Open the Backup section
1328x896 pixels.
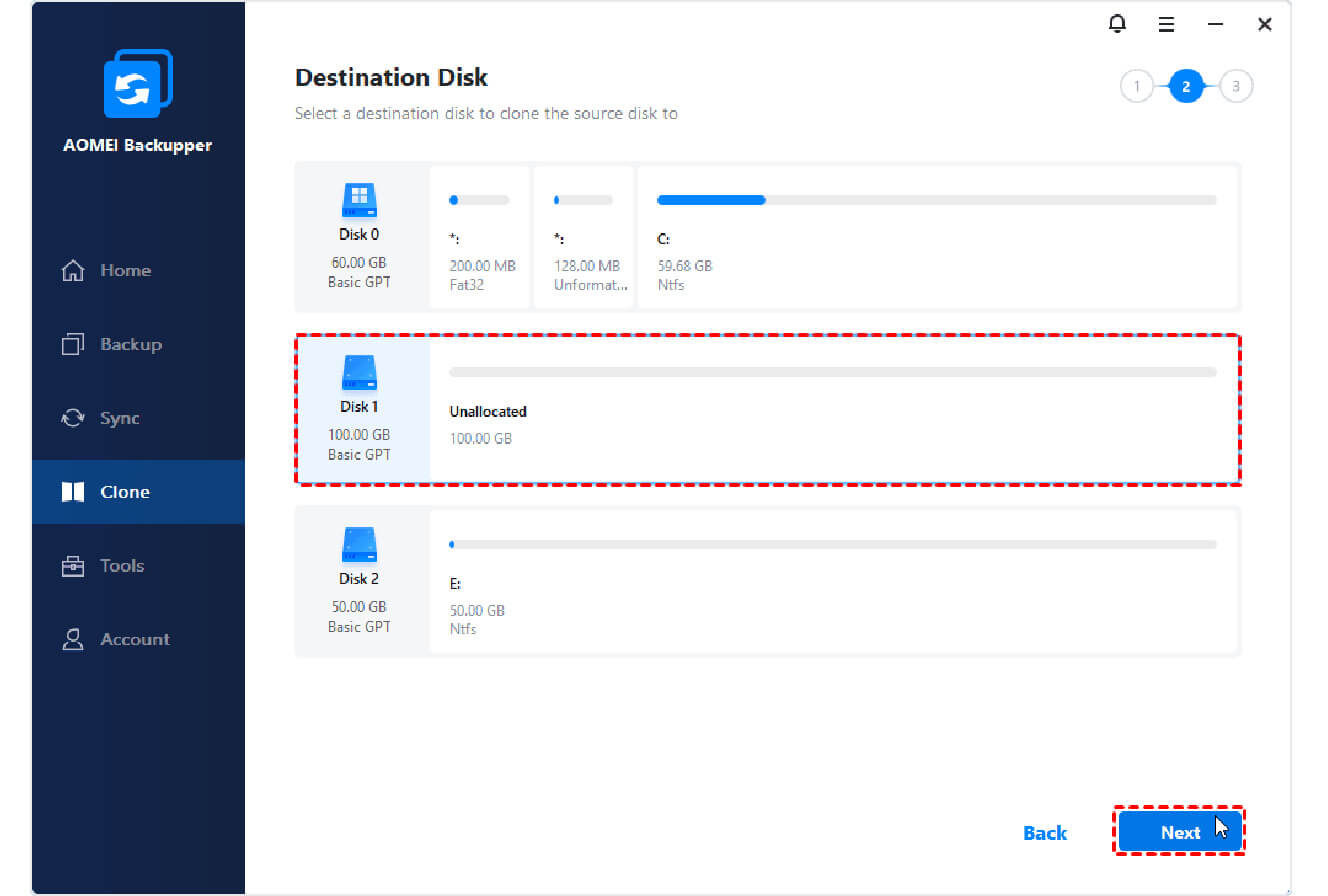pos(138,344)
